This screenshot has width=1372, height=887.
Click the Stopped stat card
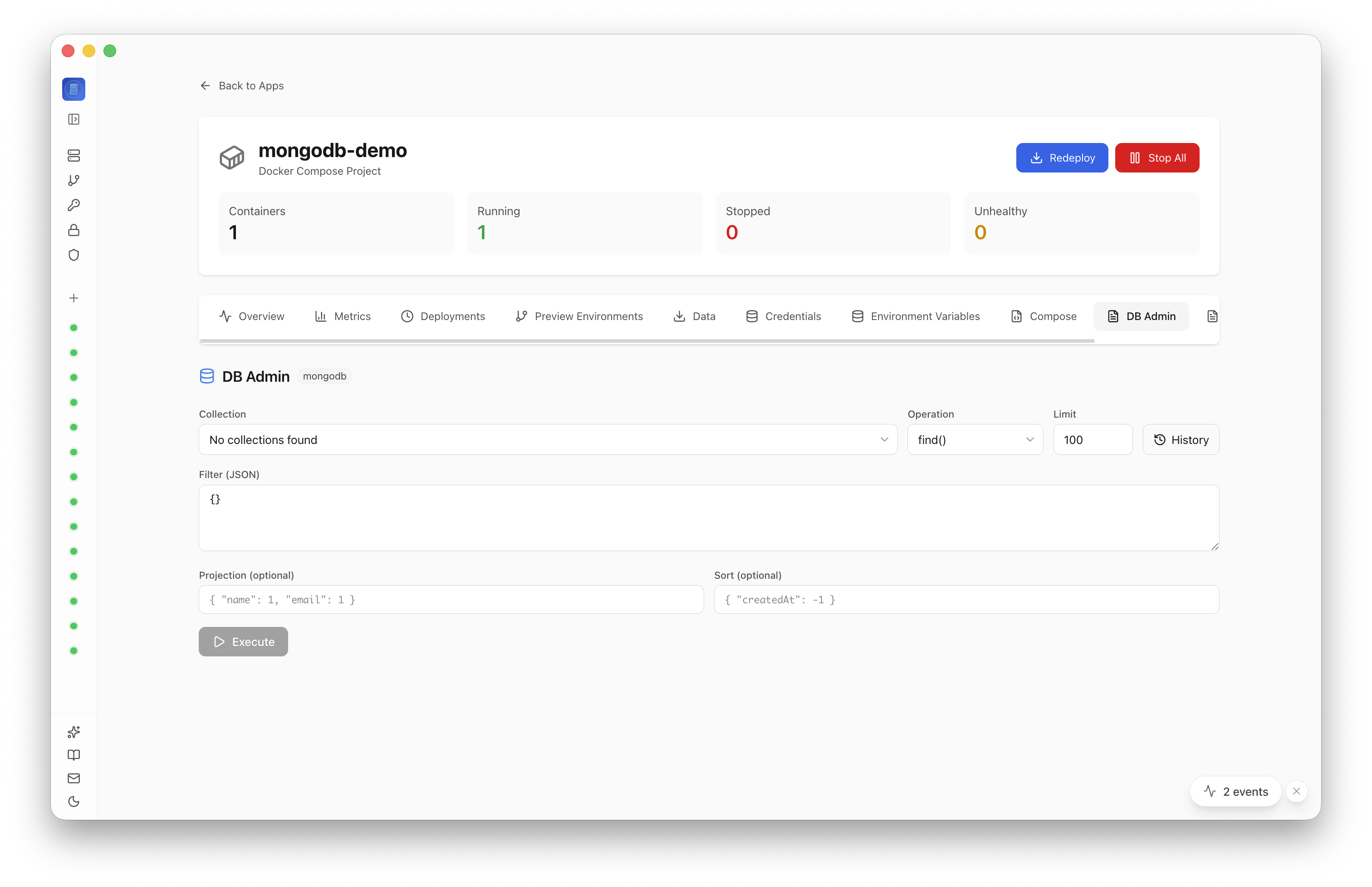click(x=833, y=223)
